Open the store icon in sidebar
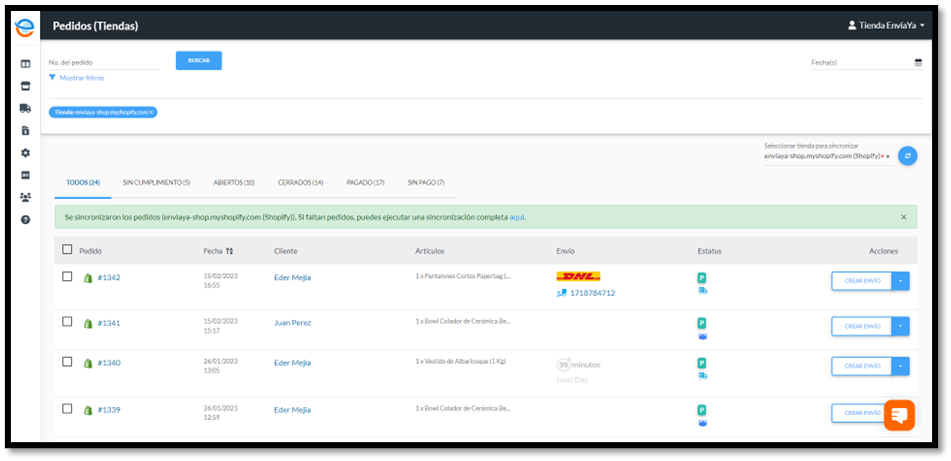The image size is (951, 461). (x=25, y=86)
